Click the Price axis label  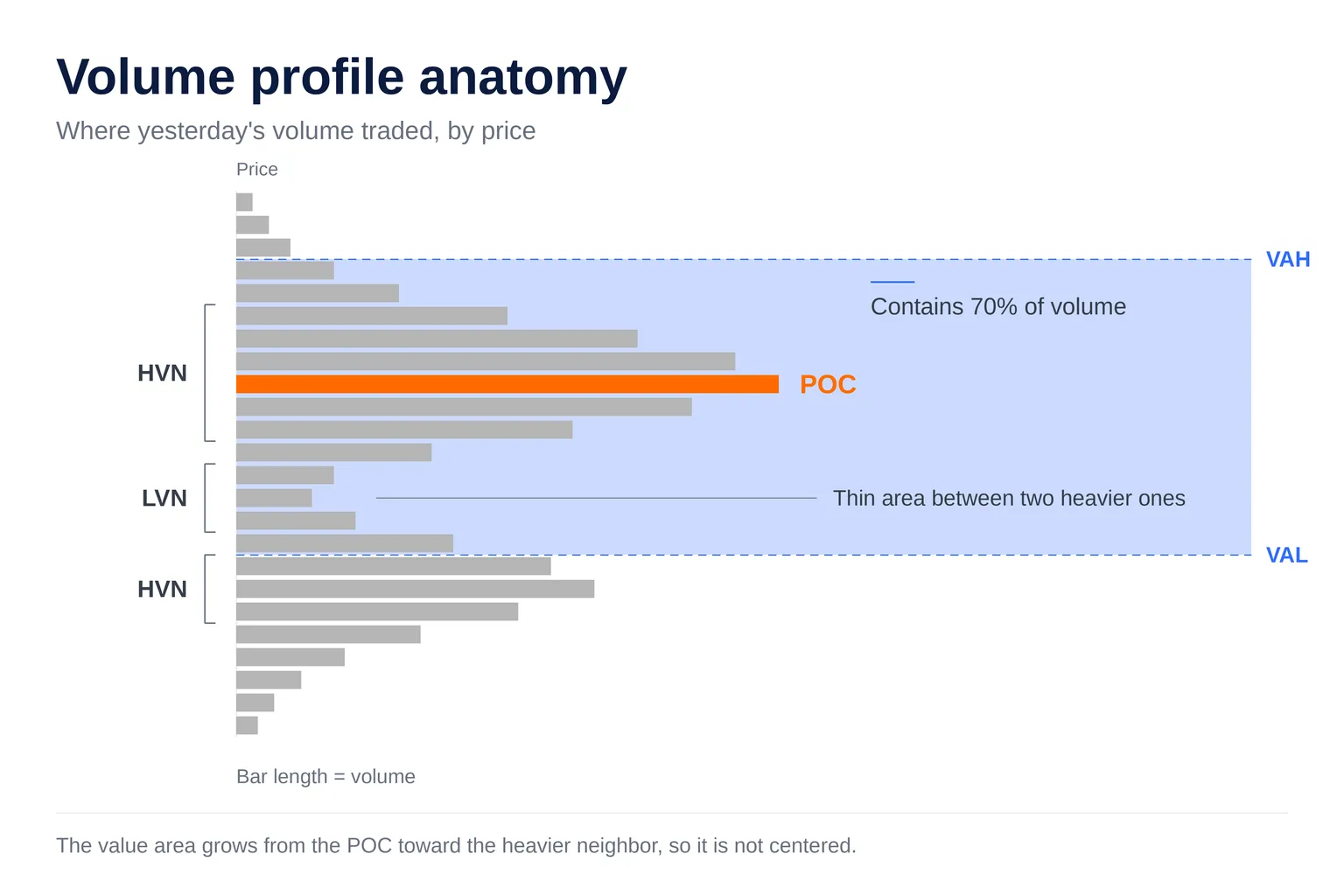tap(257, 169)
